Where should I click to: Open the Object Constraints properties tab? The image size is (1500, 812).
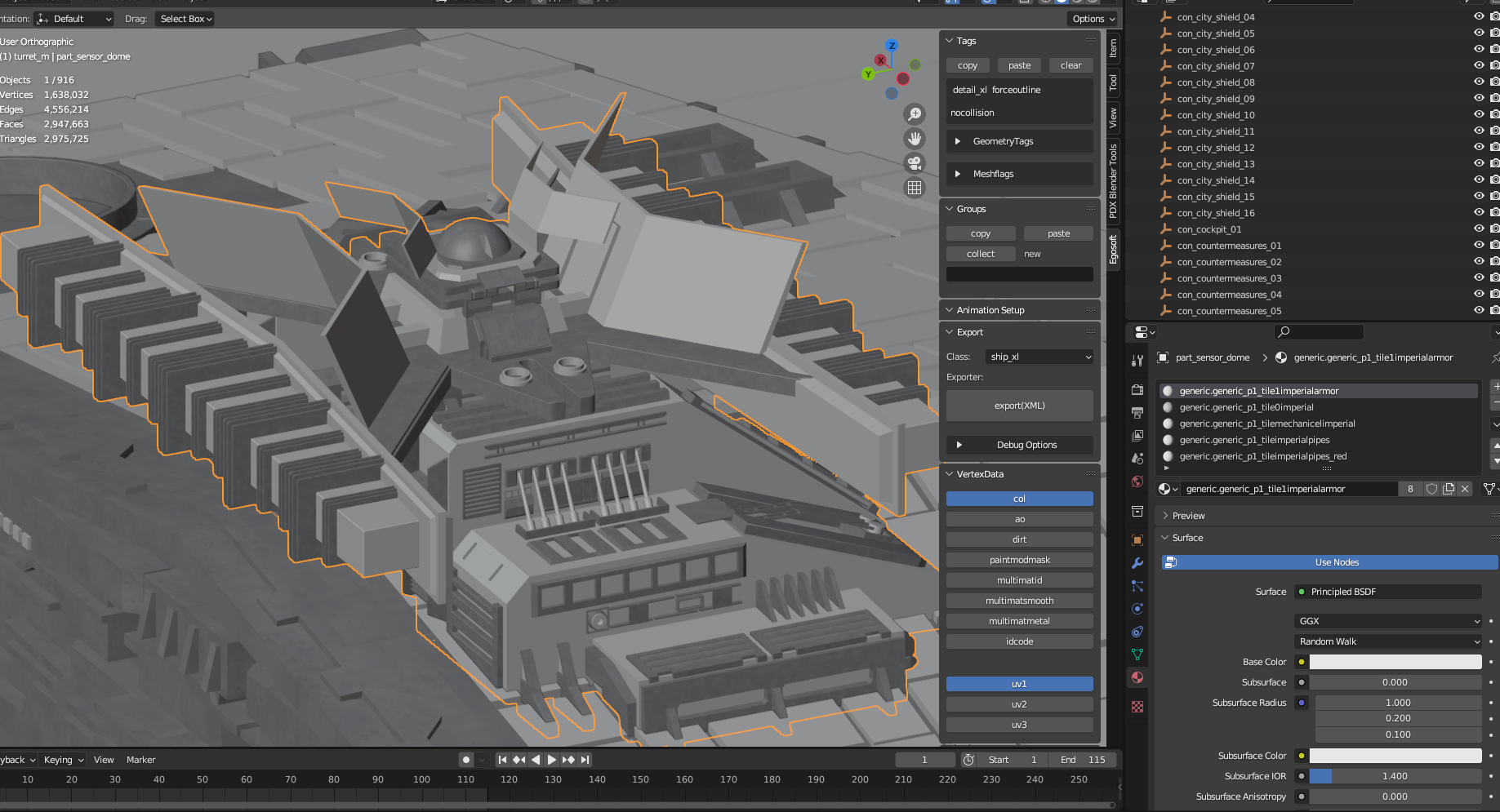[x=1137, y=632]
